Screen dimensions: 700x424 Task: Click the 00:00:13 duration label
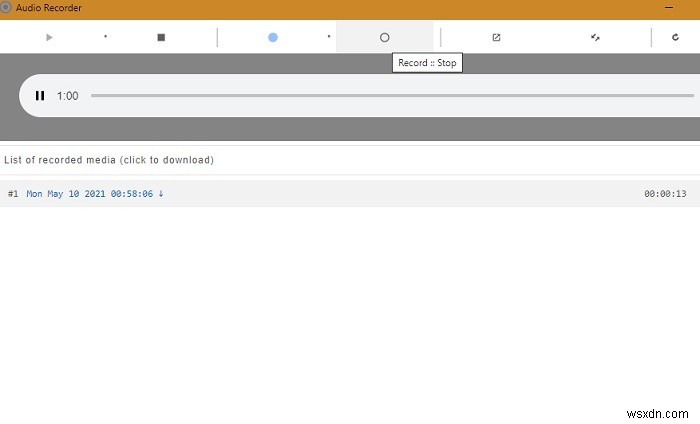[x=665, y=194]
